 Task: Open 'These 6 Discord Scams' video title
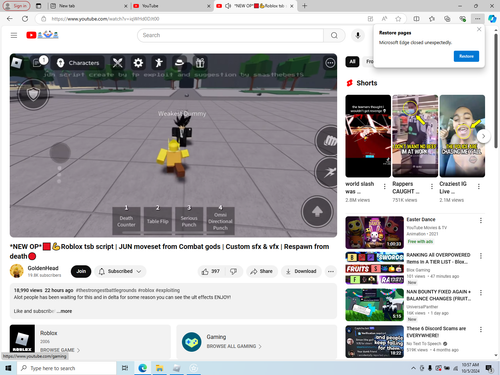436,332
